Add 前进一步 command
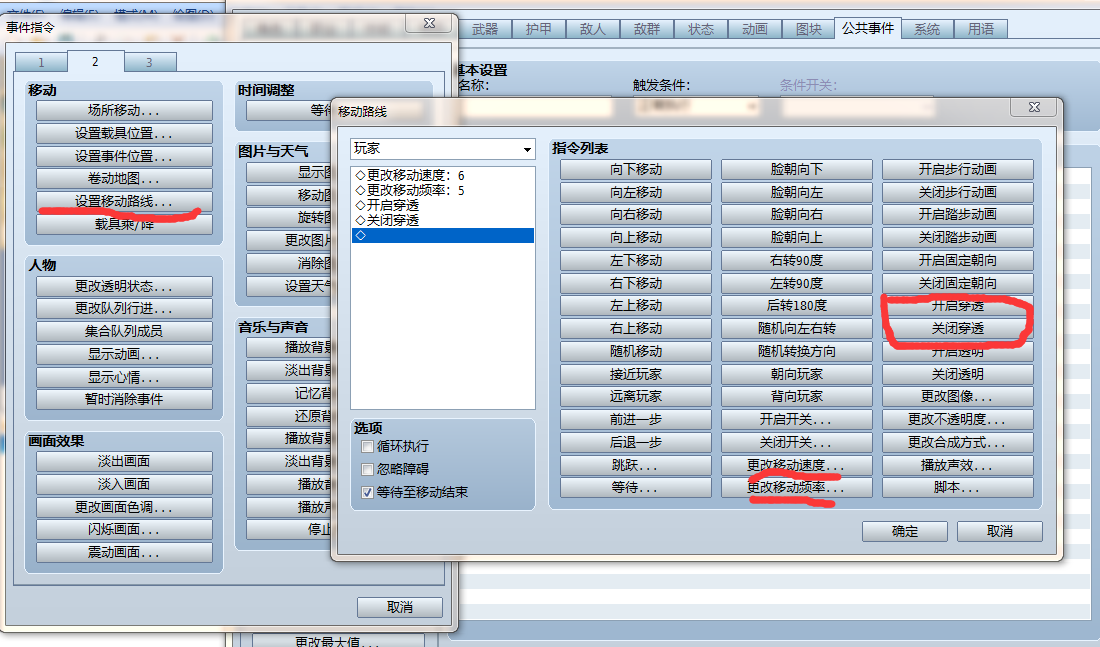1100x647 pixels. tap(636, 420)
